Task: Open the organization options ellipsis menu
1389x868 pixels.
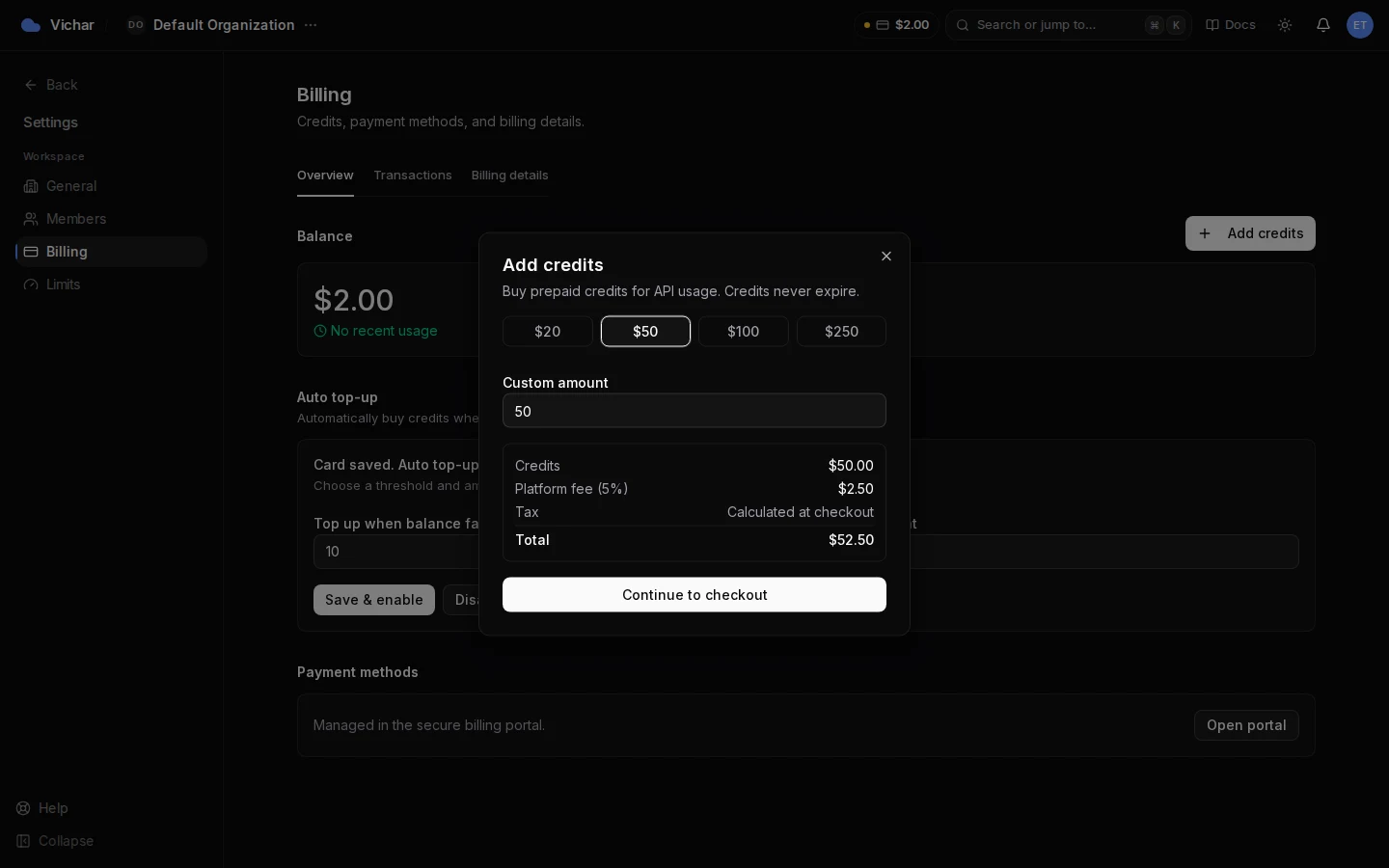Action: [311, 25]
